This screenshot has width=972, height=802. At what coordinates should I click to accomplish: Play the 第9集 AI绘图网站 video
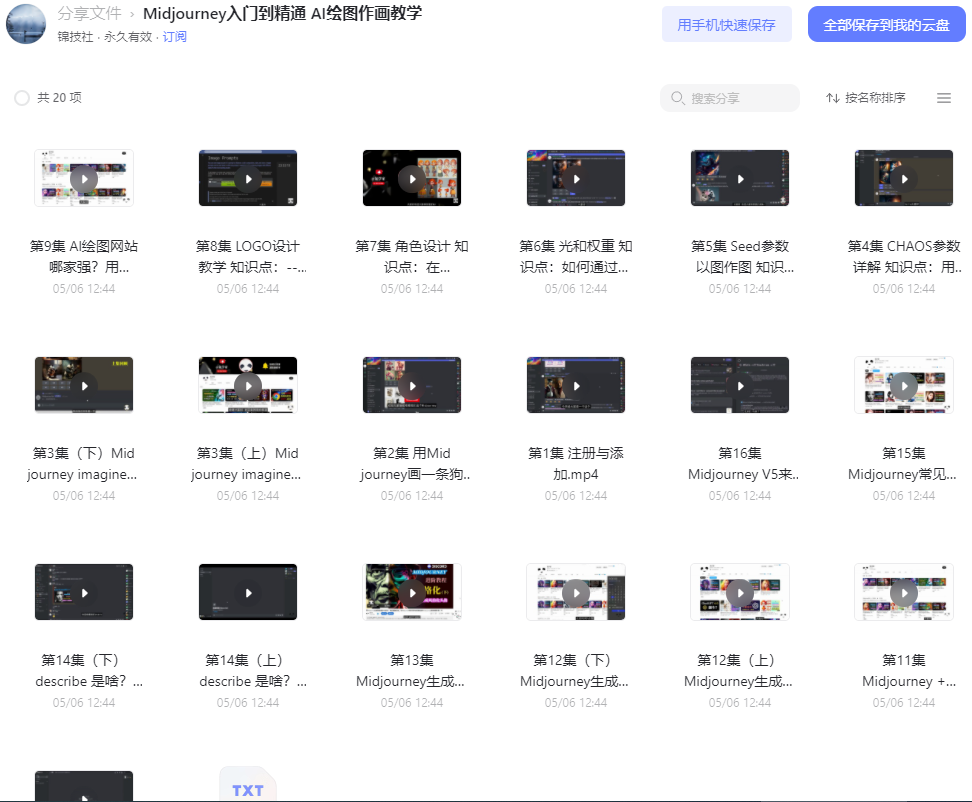tap(84, 178)
